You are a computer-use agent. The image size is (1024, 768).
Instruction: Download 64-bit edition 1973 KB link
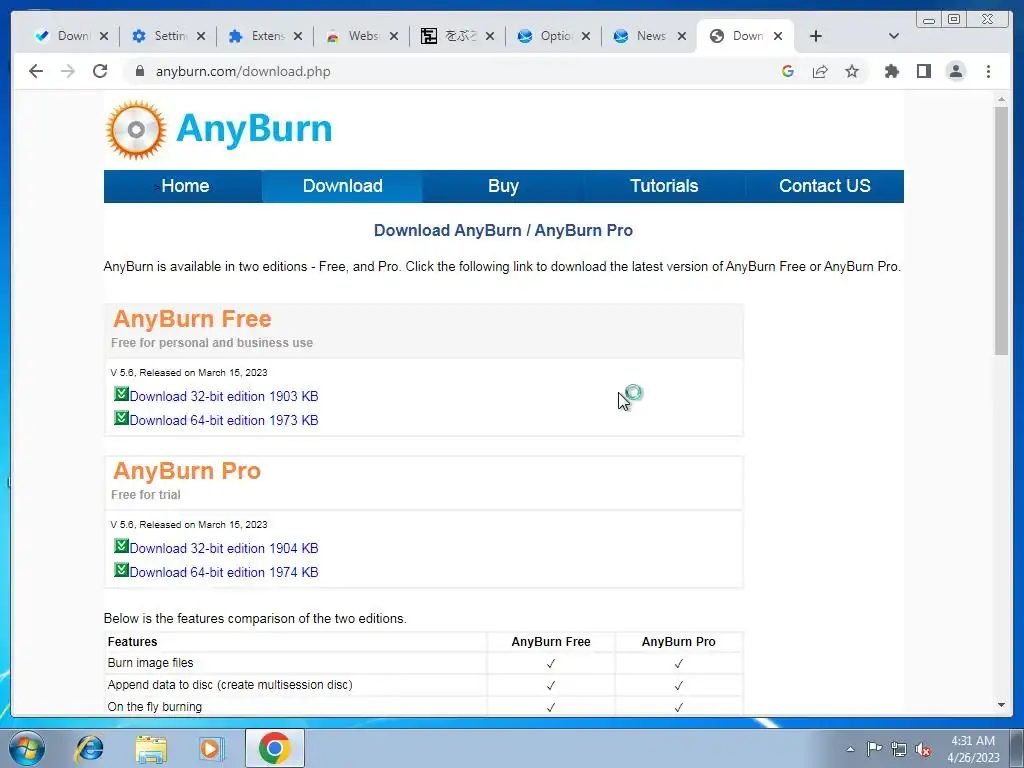(x=224, y=421)
